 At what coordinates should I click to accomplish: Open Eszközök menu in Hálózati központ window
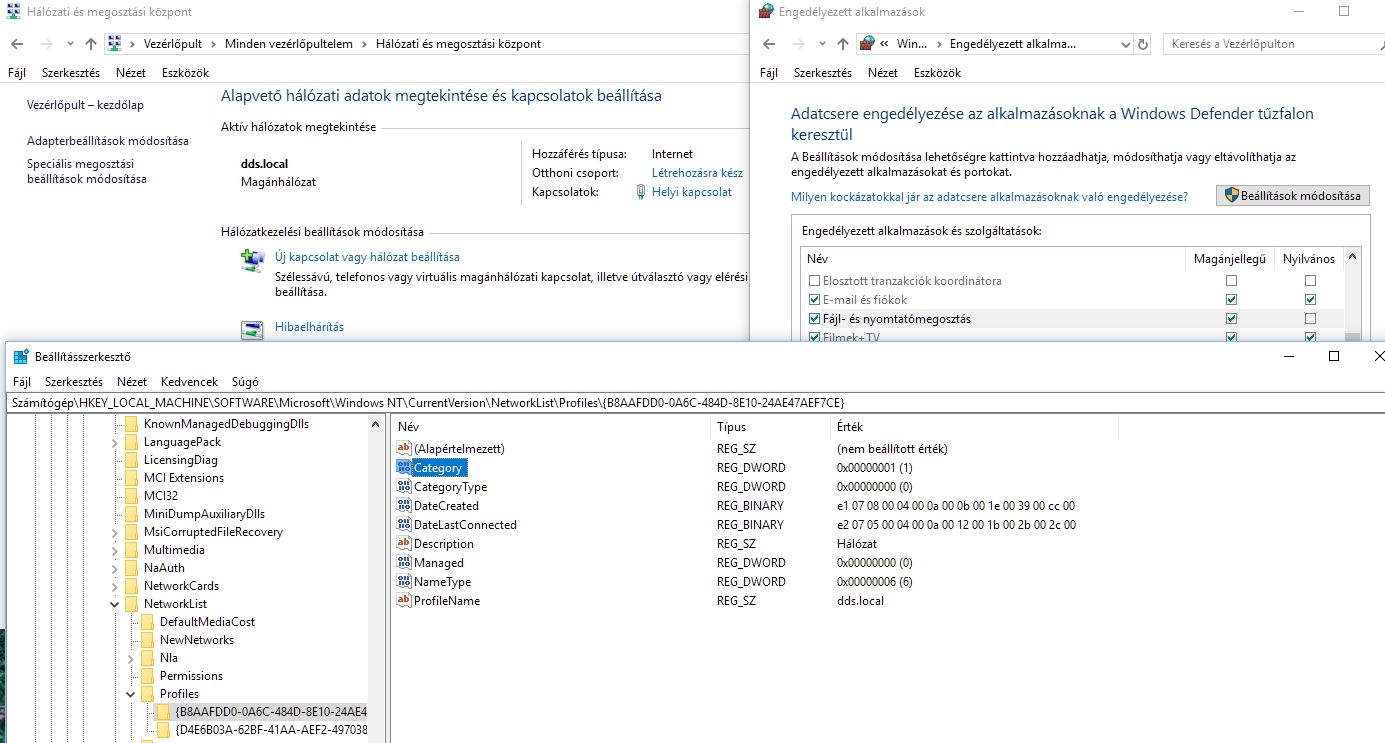point(185,73)
